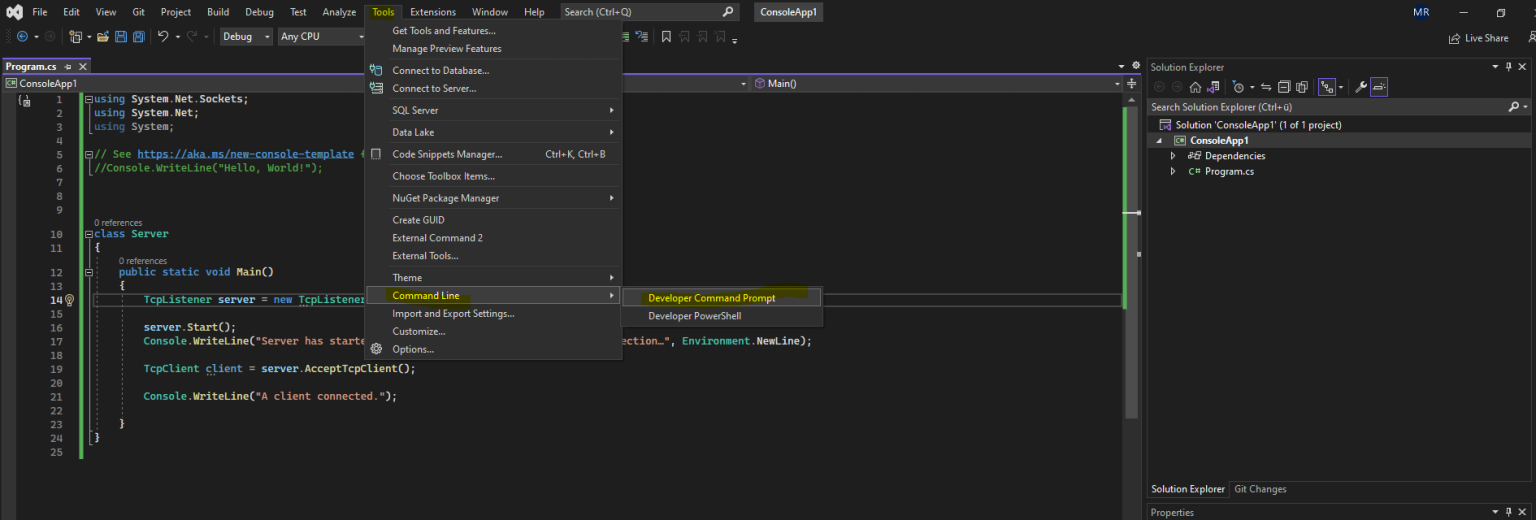1536x520 pixels.
Task: Click the Open File folder icon
Action: (103, 37)
